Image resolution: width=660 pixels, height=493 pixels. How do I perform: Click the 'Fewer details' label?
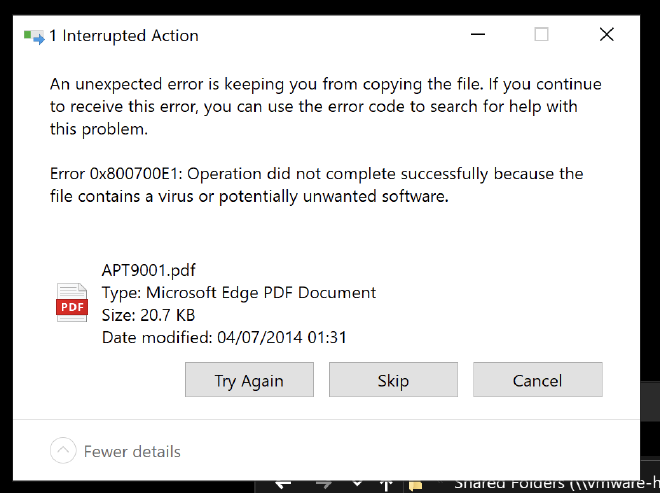(x=132, y=451)
